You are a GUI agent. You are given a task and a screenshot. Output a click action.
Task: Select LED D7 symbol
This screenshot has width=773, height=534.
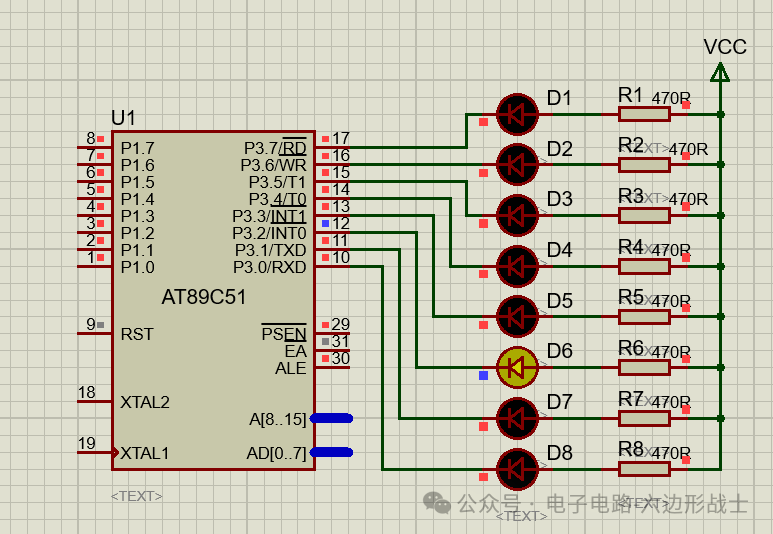click(x=517, y=418)
